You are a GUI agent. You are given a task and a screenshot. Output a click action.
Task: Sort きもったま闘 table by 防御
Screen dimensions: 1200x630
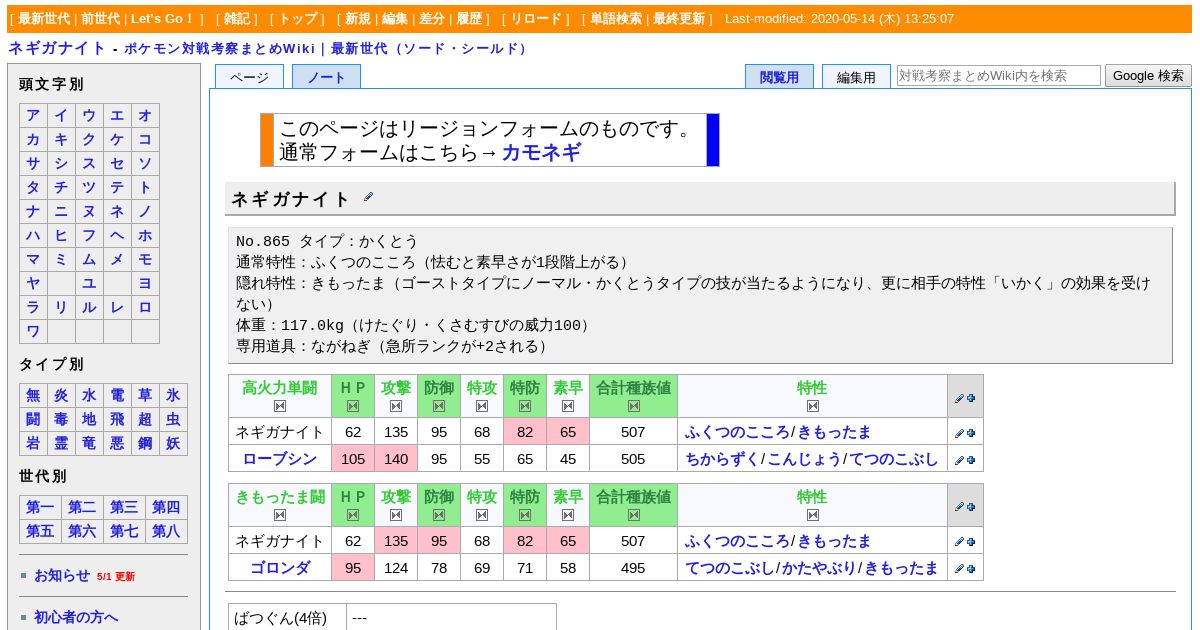tap(439, 515)
